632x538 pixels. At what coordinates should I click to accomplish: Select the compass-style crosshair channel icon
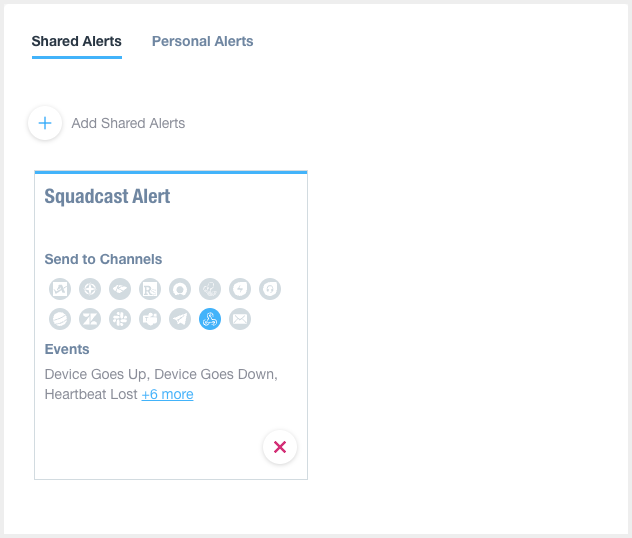coord(90,289)
